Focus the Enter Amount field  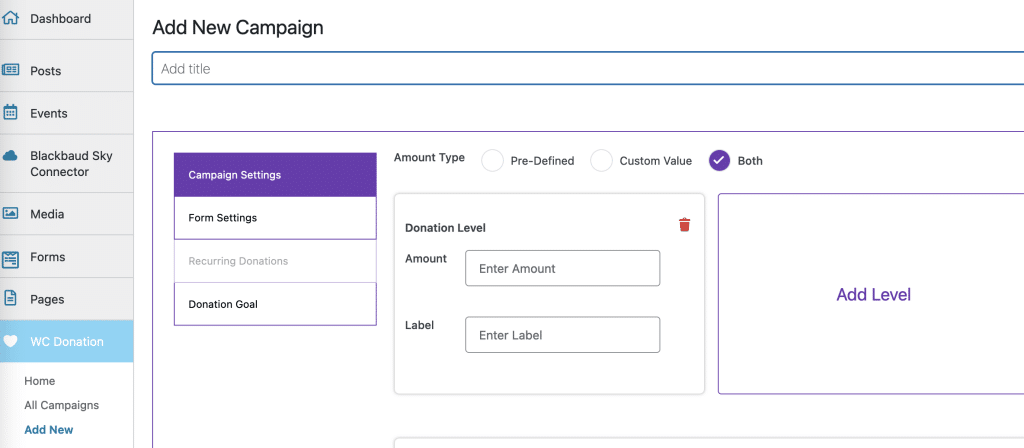[562, 268]
